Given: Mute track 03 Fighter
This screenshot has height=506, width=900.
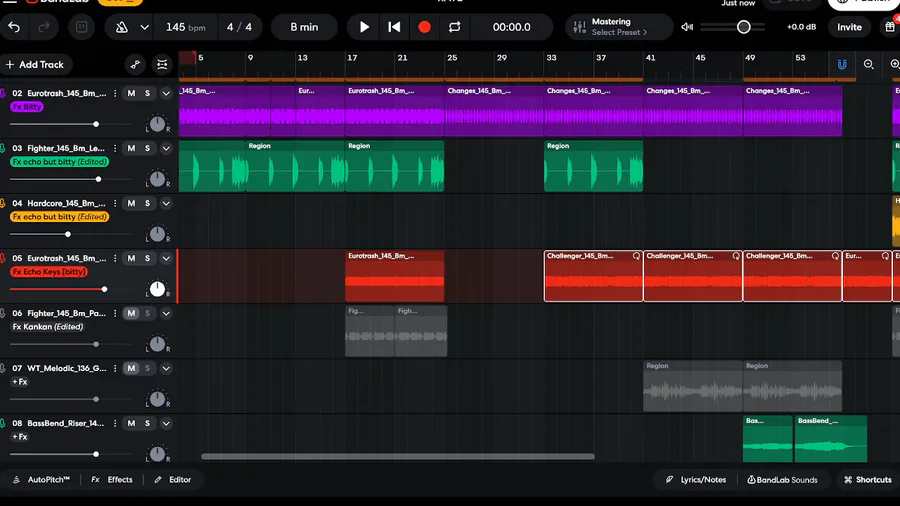Looking at the screenshot, I should (131, 148).
